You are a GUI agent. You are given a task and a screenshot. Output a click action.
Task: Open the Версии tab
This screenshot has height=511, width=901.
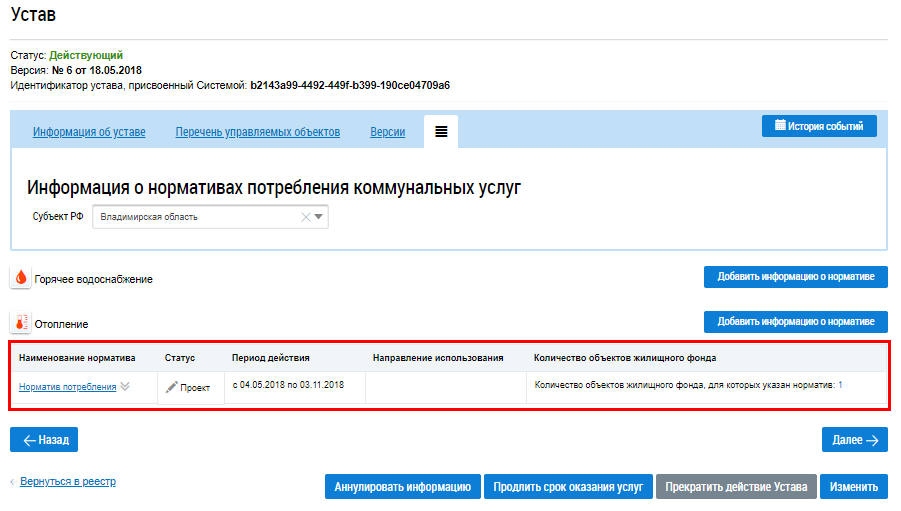point(387,132)
